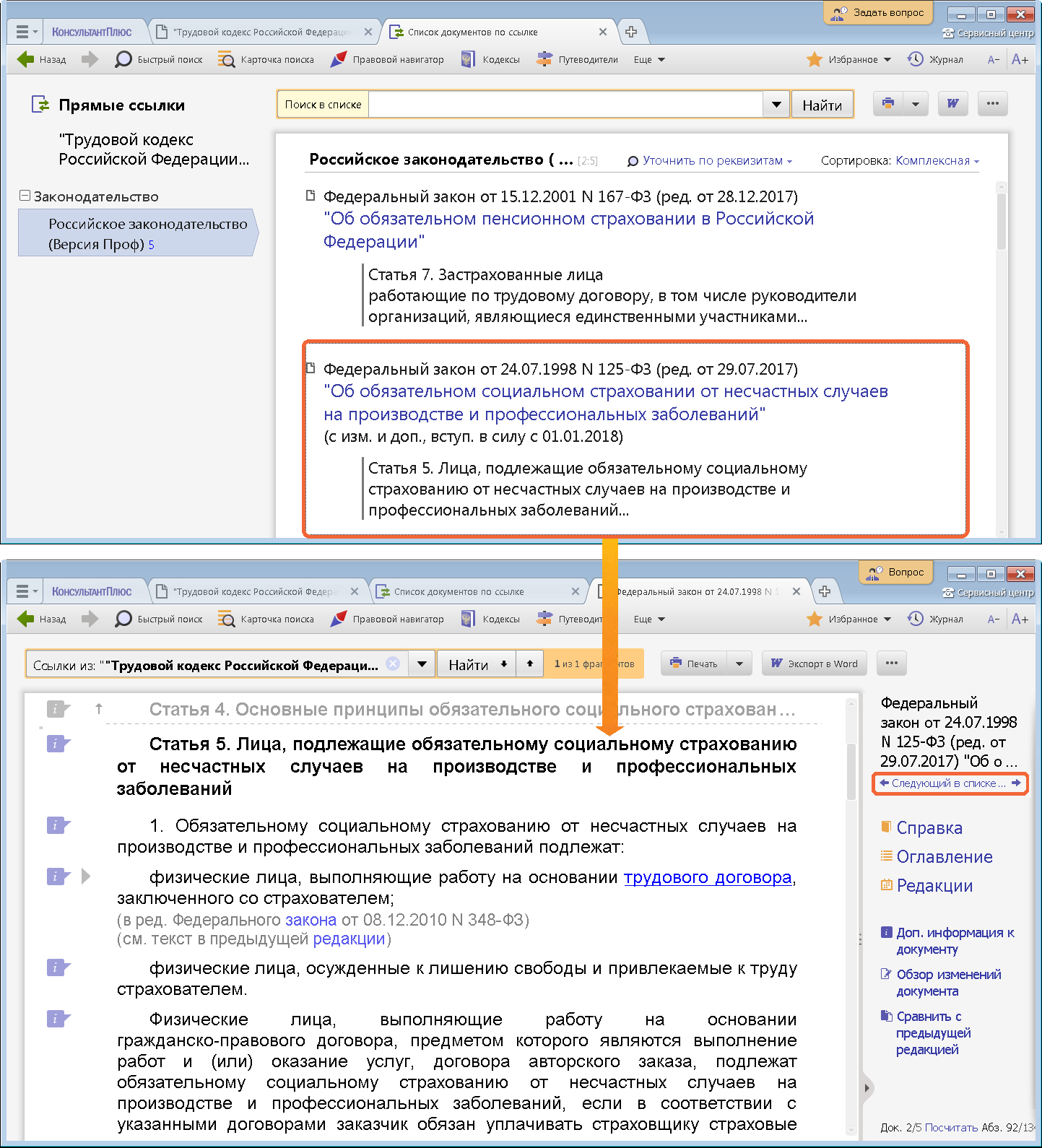Clear Ссылки из search field

click(x=393, y=664)
